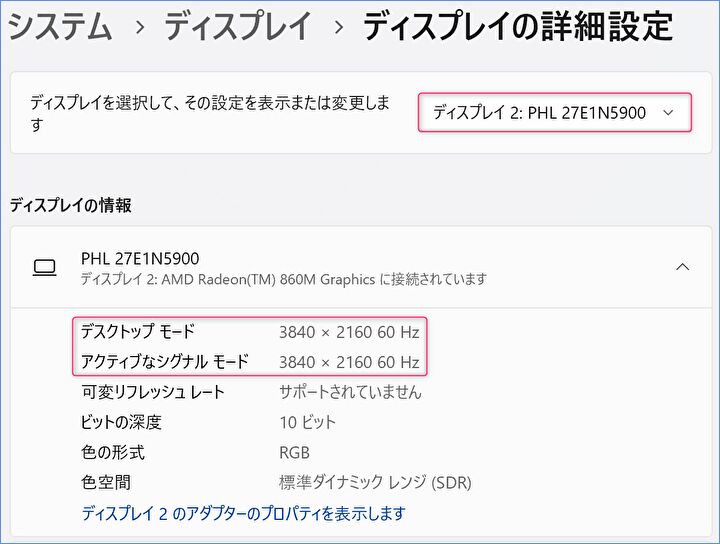Open the ディスプレイ 2: PHL 27E1N5900 dropdown
The width and height of the screenshot is (720, 544).
click(x=554, y=112)
